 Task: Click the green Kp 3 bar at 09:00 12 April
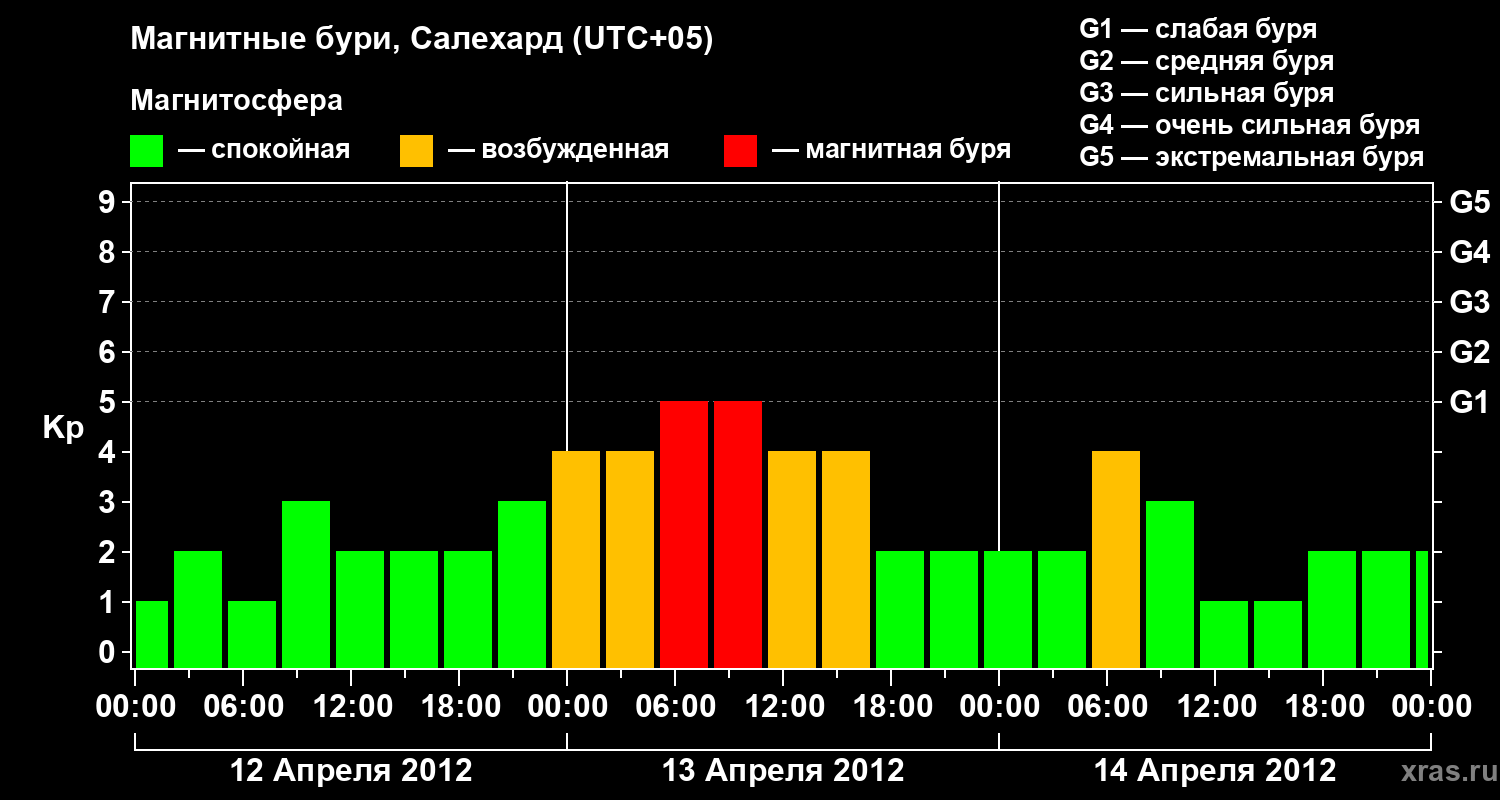point(306,585)
